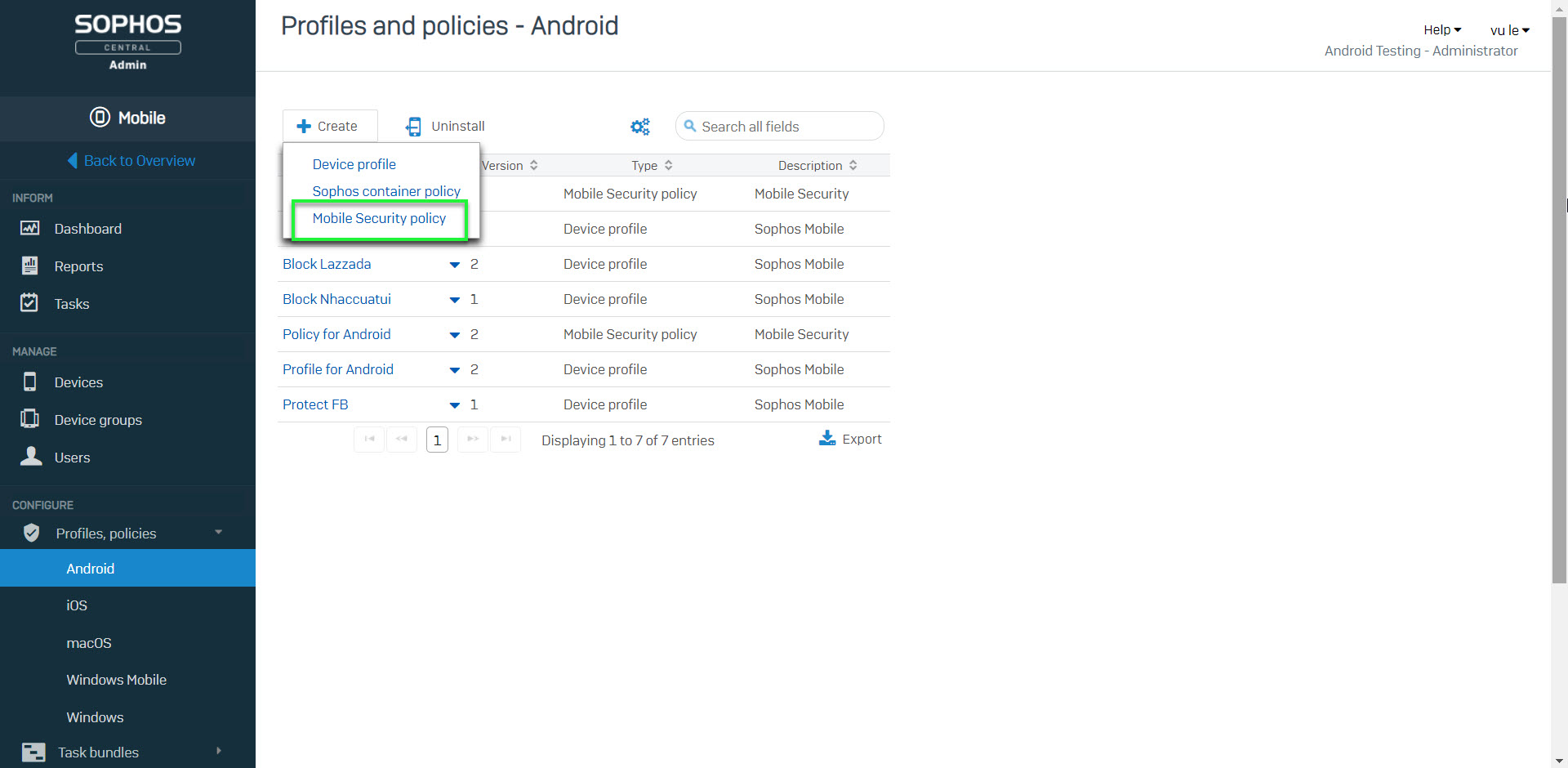Go to first page pagination button
This screenshot has width=1568, height=768.
[369, 440]
